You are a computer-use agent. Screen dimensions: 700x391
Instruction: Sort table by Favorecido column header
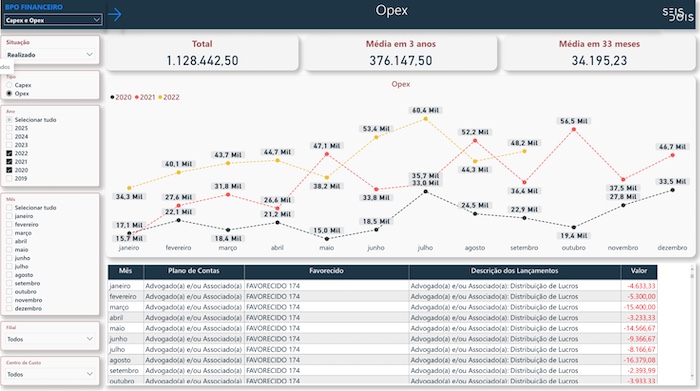click(x=326, y=271)
